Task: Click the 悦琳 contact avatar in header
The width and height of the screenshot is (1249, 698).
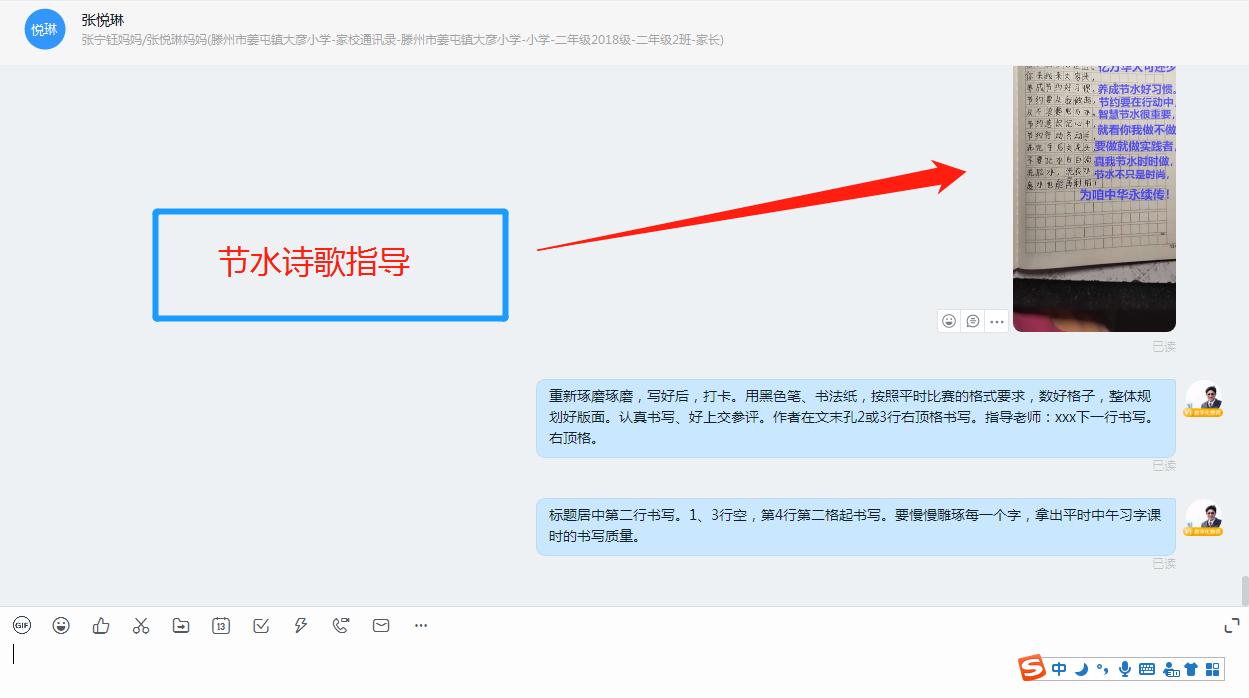Action: point(44,29)
